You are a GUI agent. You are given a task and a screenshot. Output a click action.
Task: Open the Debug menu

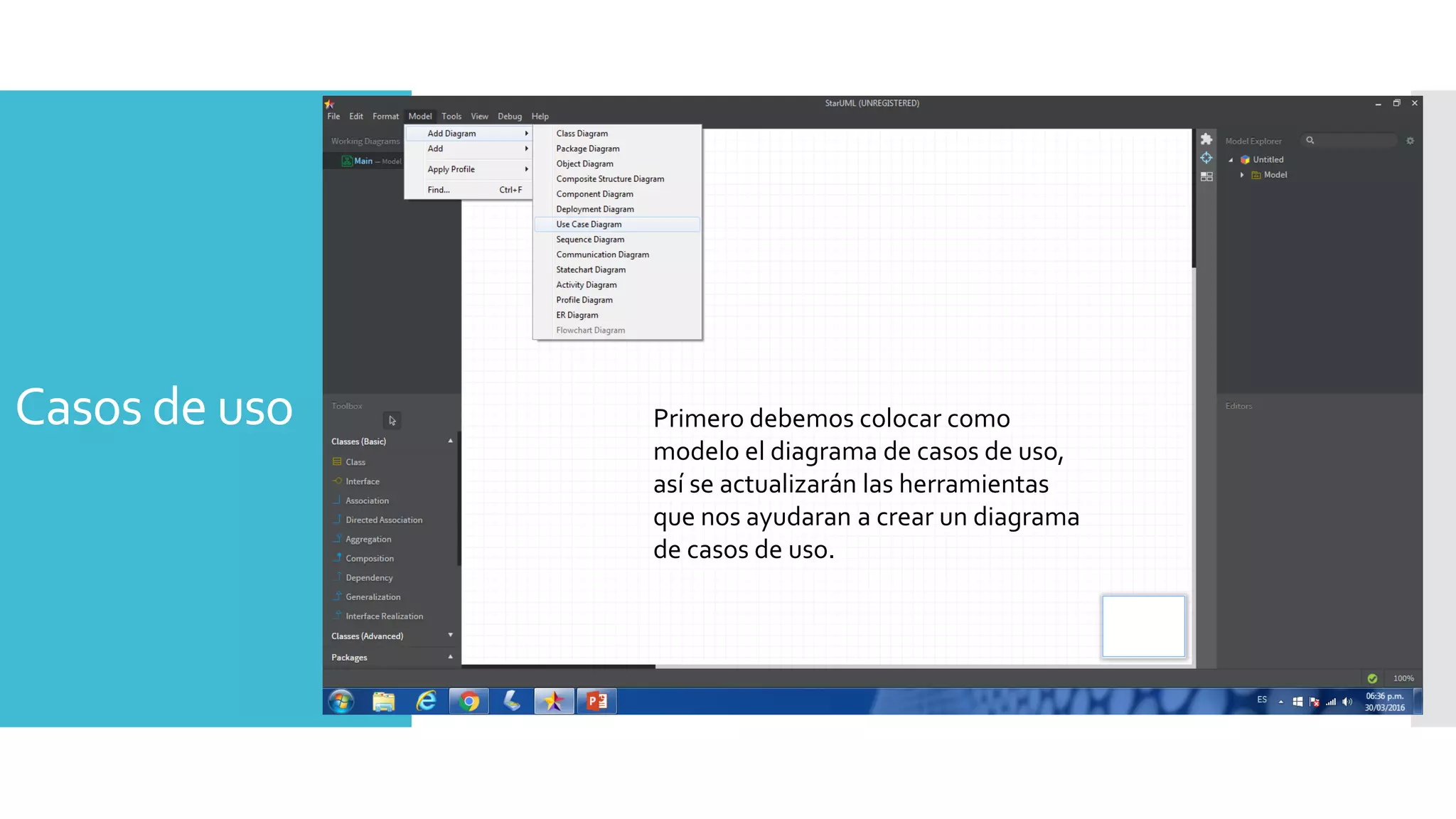510,116
